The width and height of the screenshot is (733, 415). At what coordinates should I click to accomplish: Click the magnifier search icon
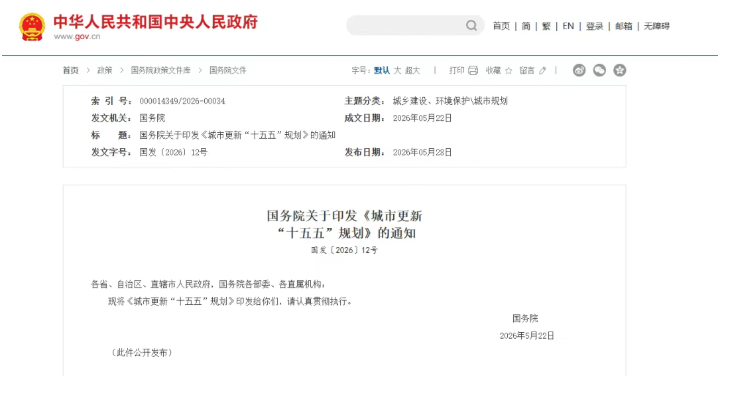coord(471,25)
